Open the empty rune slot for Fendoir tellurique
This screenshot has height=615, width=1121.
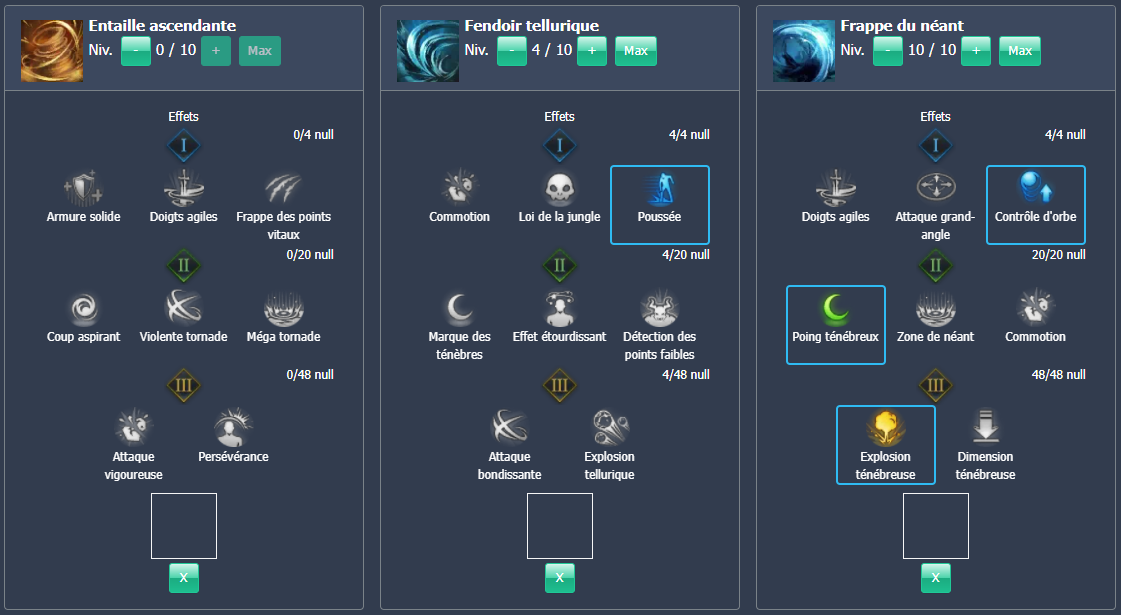(x=559, y=526)
